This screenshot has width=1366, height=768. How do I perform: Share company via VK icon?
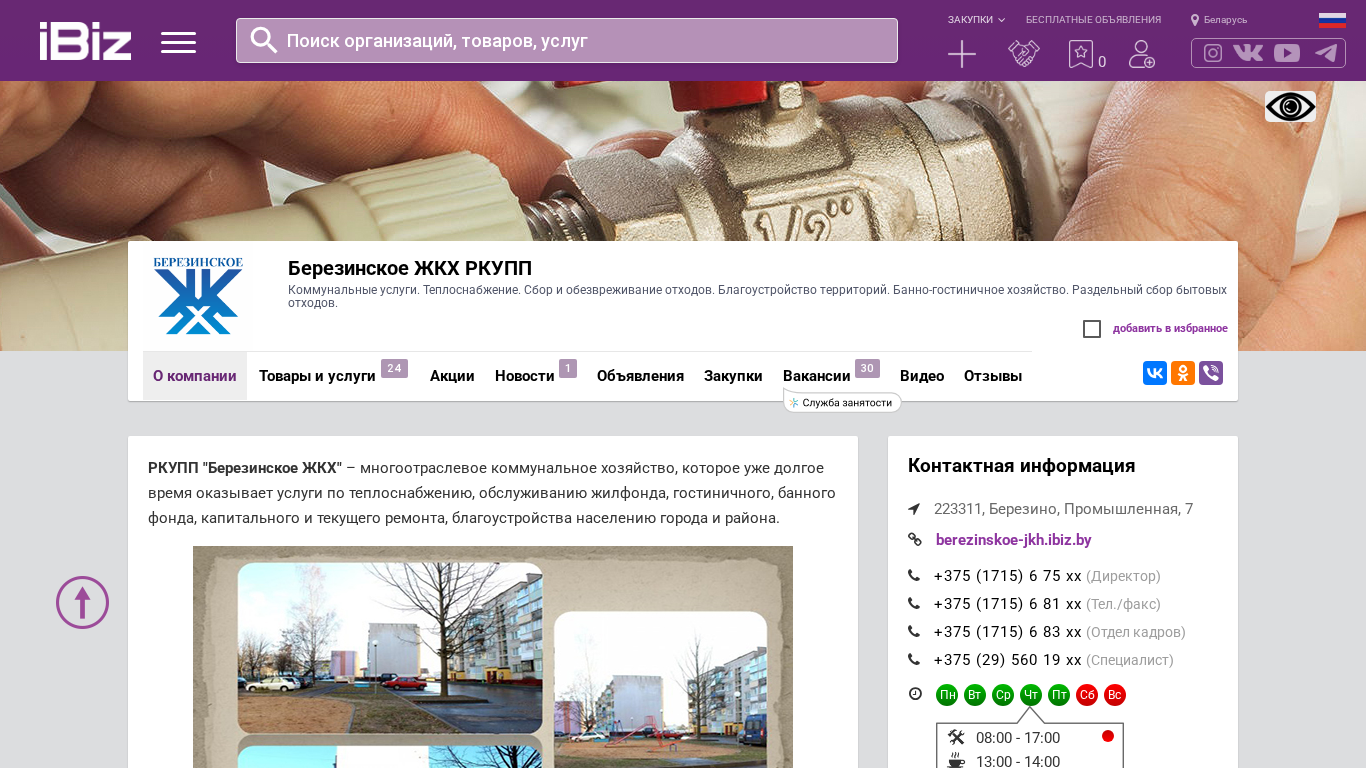click(1155, 373)
